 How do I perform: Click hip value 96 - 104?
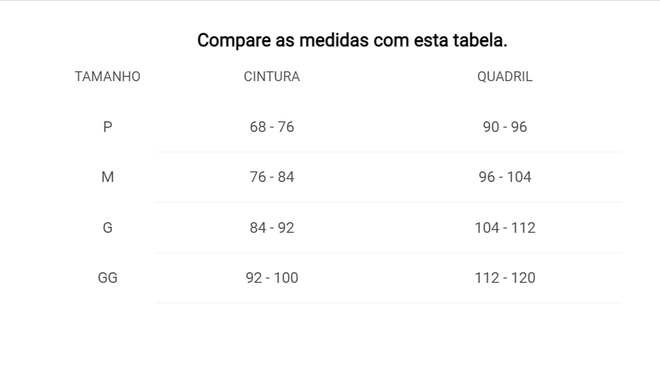(505, 177)
